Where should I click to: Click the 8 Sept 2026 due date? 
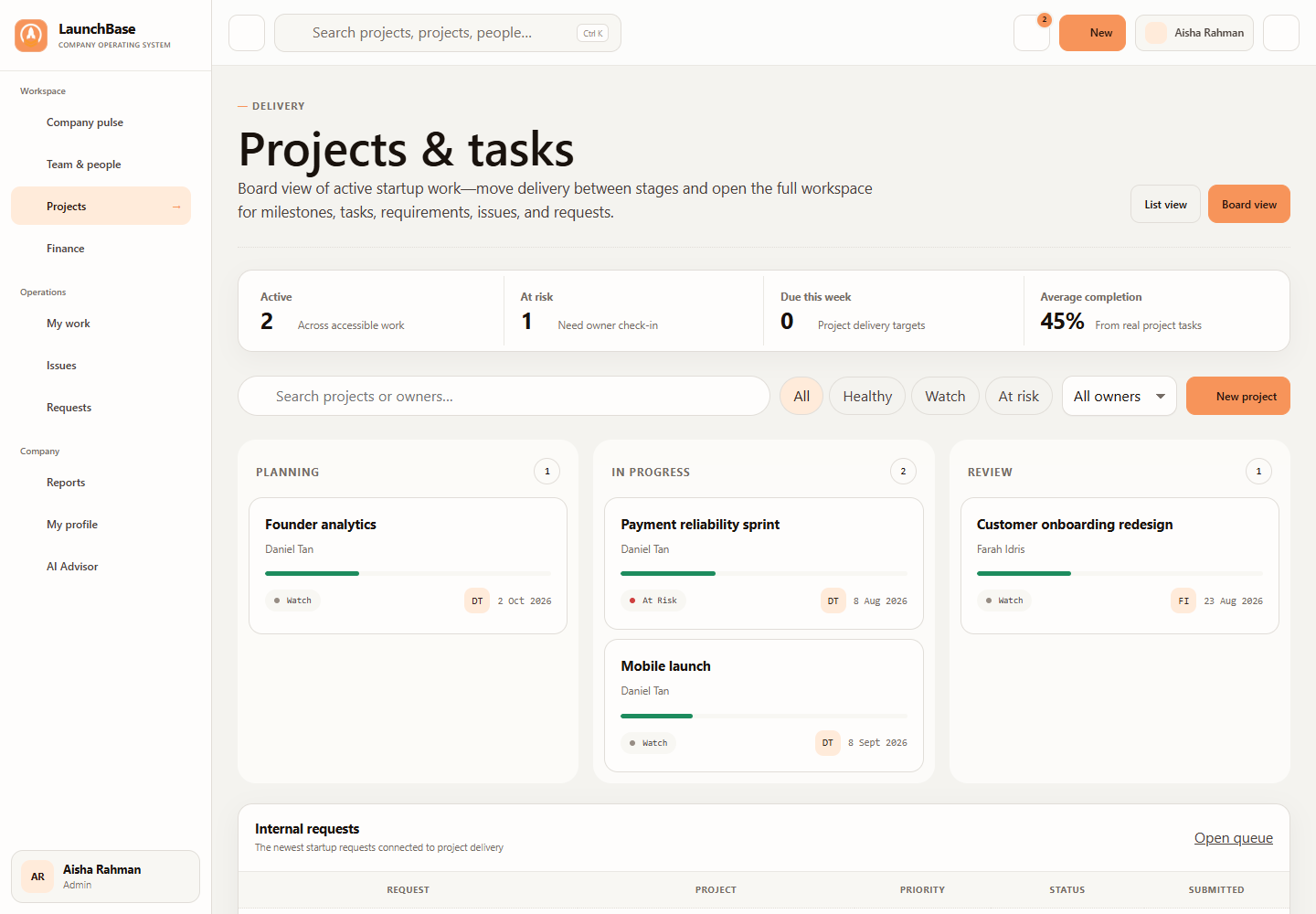(877, 743)
